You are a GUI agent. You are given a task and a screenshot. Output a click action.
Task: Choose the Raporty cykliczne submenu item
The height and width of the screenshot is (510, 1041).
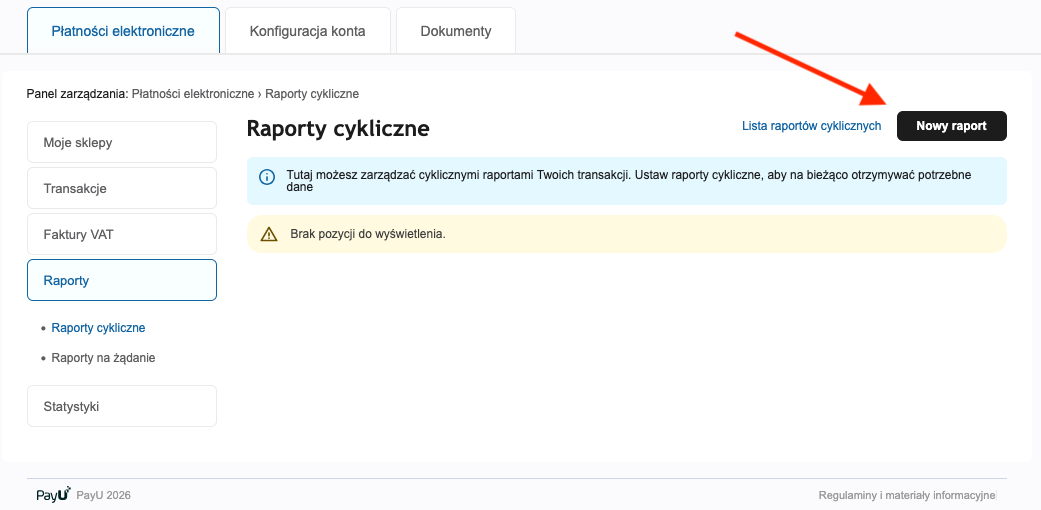point(98,327)
